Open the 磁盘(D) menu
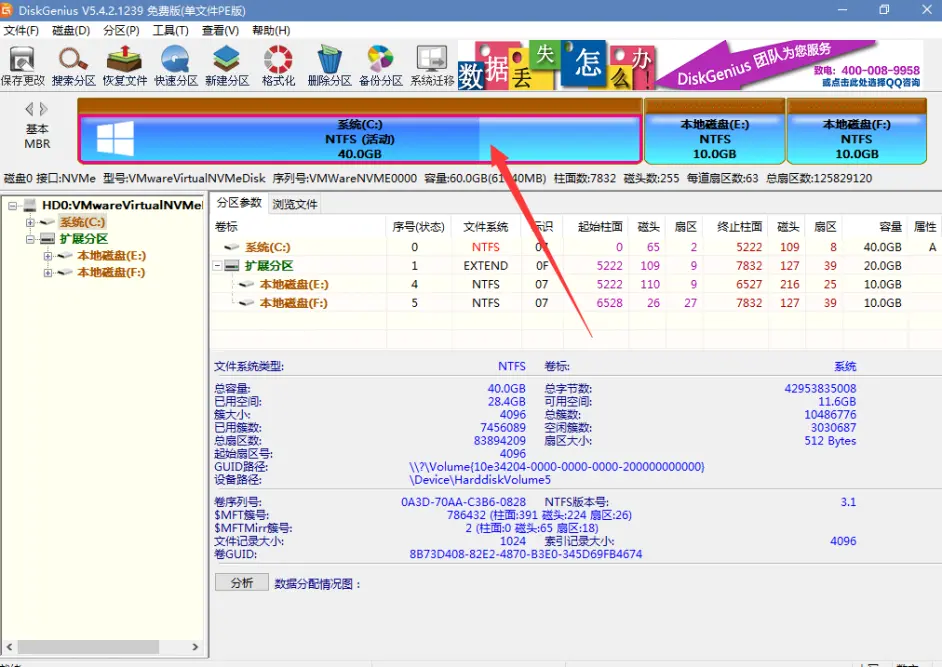942x667 pixels. click(x=71, y=31)
